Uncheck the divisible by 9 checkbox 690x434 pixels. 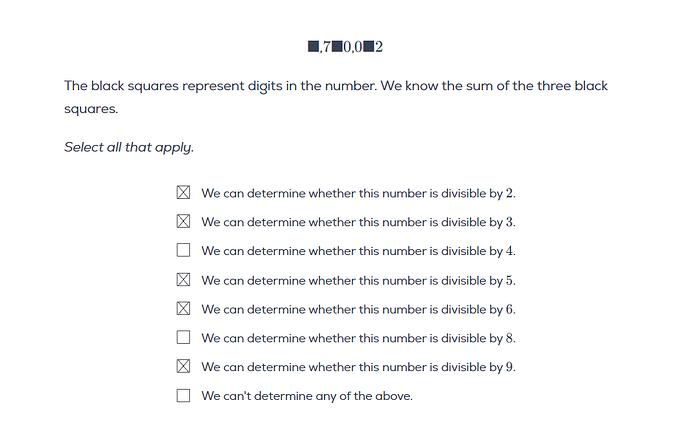pyautogui.click(x=184, y=366)
